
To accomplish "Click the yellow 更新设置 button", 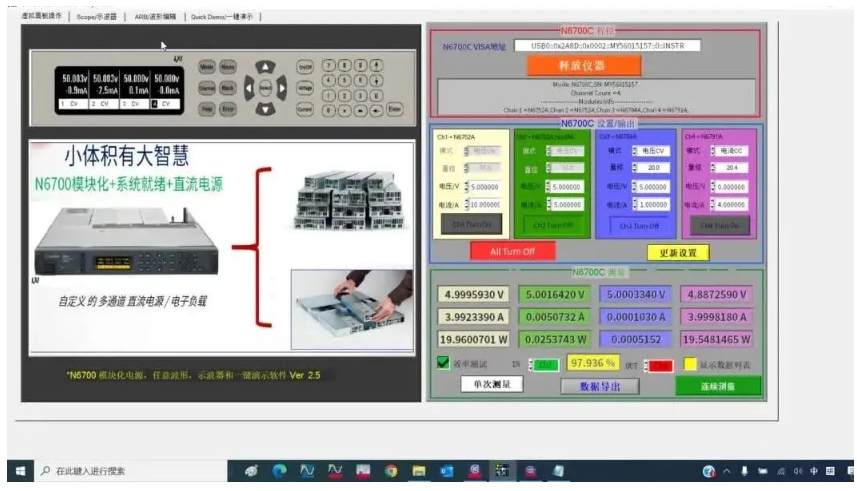I will (678, 253).
